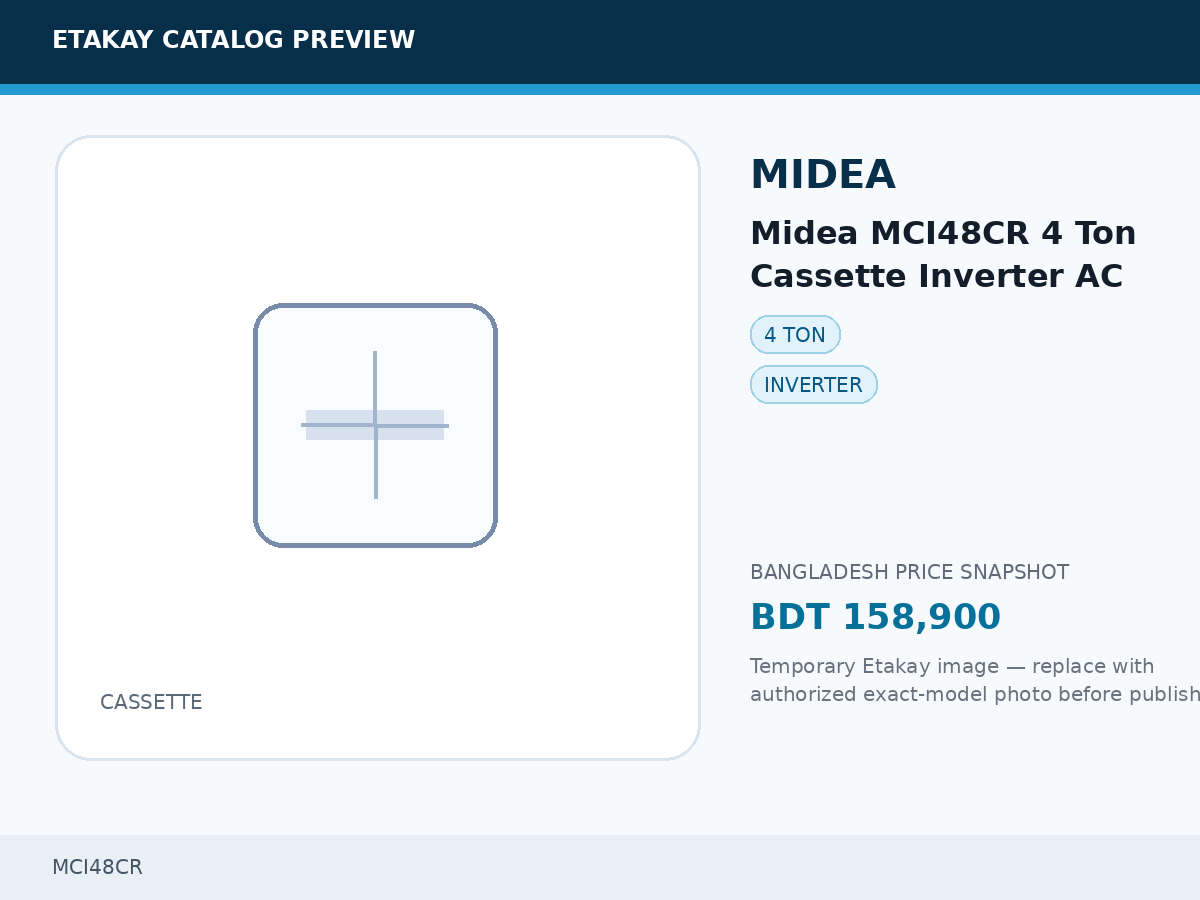Screen dimensions: 1200x900
Task: Click the ETAKAY CATALOG PREVIEW header title
Action: tap(233, 40)
